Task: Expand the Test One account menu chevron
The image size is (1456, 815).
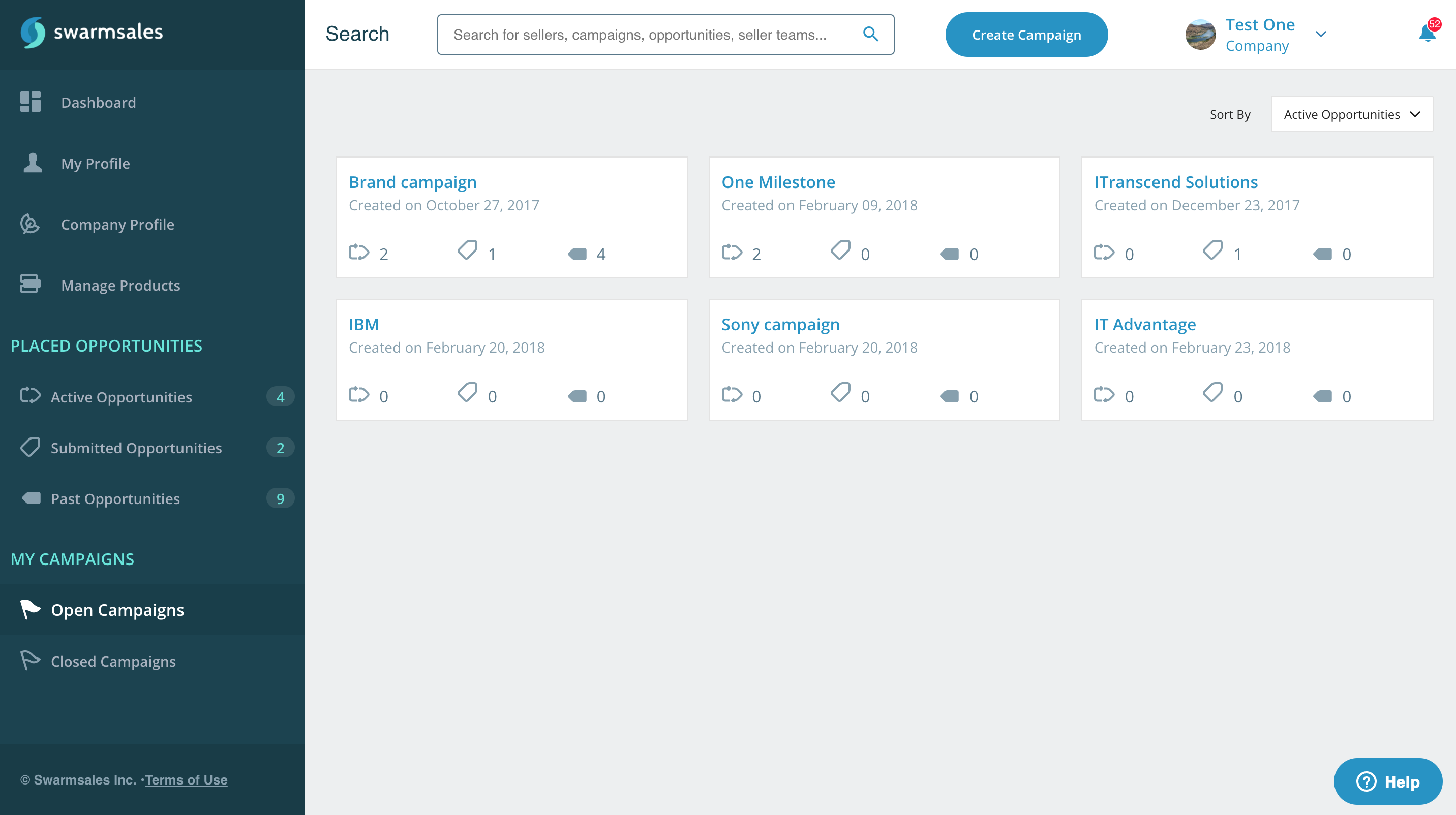Action: tap(1321, 35)
